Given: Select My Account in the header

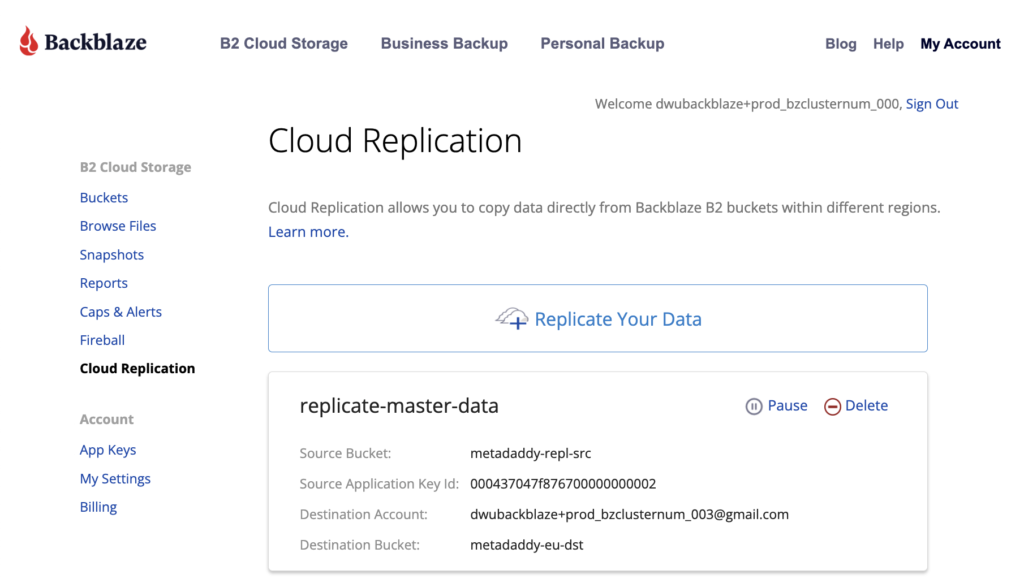Looking at the screenshot, I should click(960, 44).
